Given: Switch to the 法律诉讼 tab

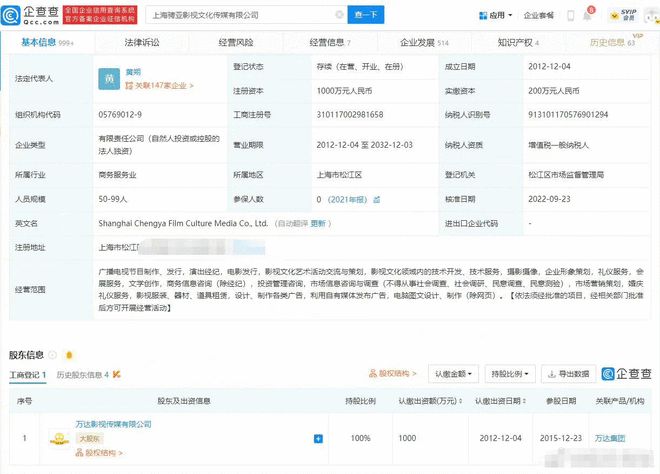Looking at the screenshot, I should 142,43.
